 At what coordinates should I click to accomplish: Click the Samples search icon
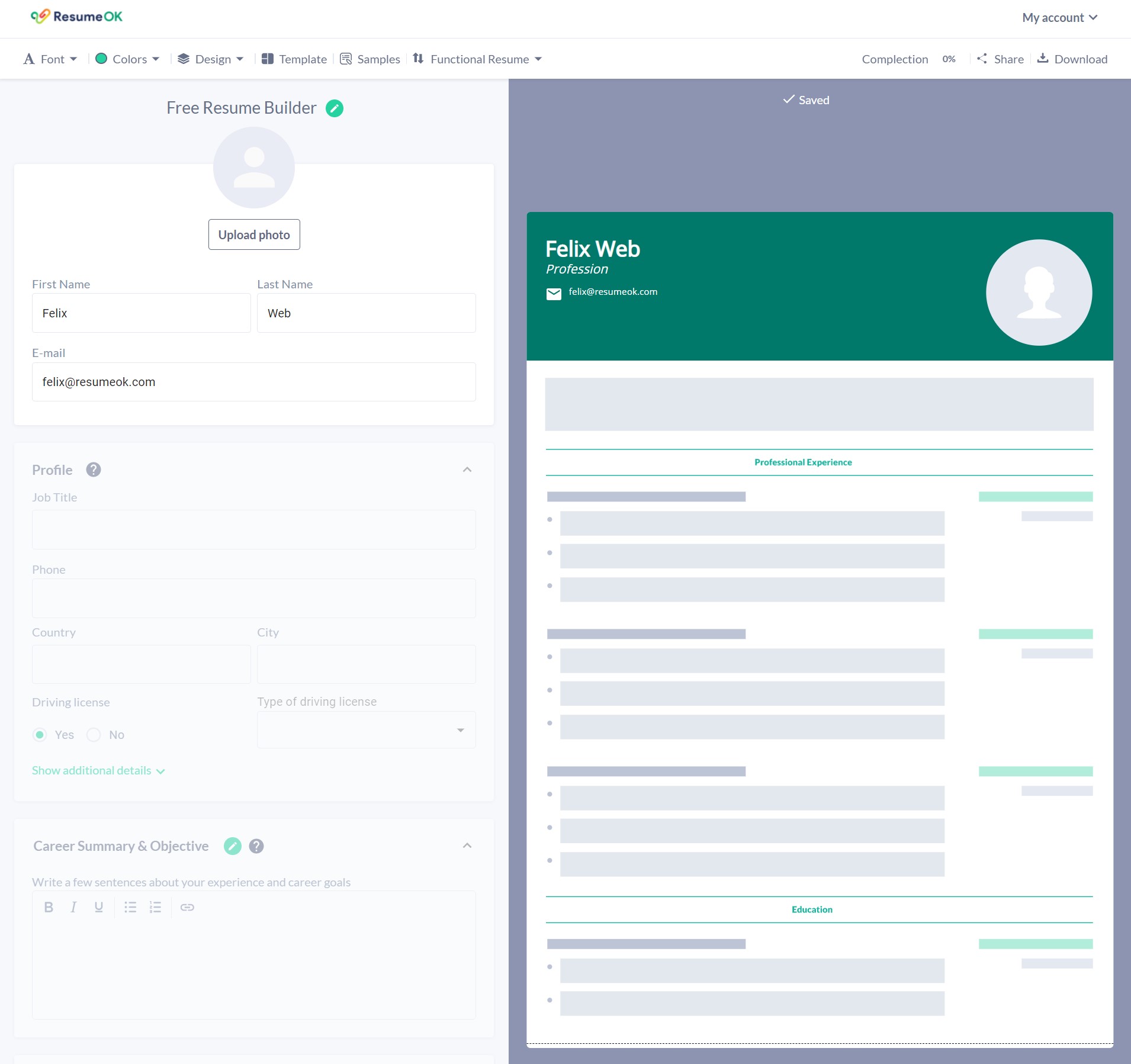pos(346,59)
